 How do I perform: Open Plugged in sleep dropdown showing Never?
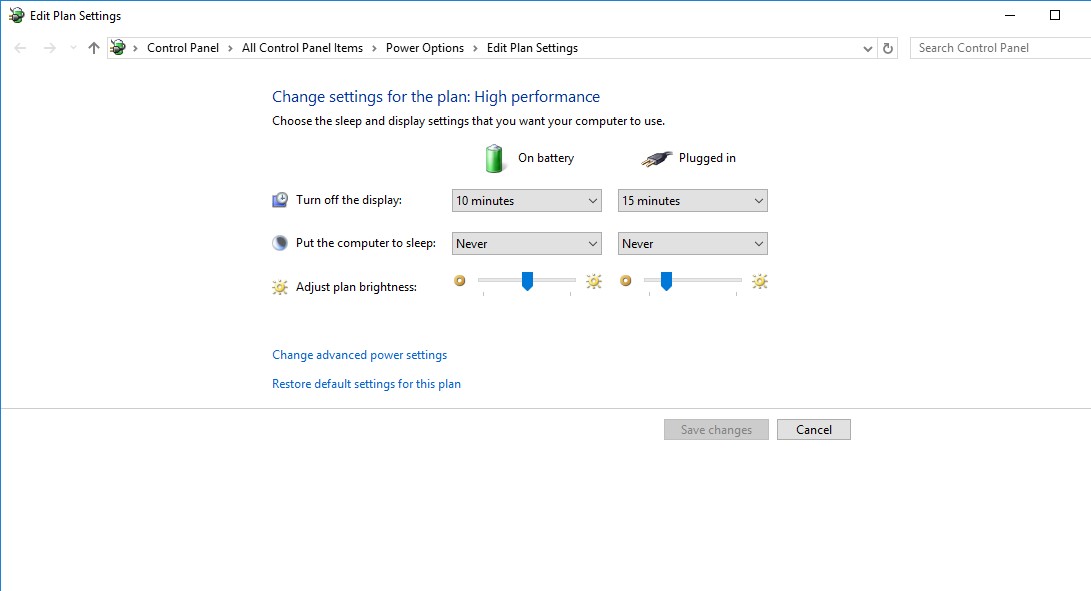[693, 244]
